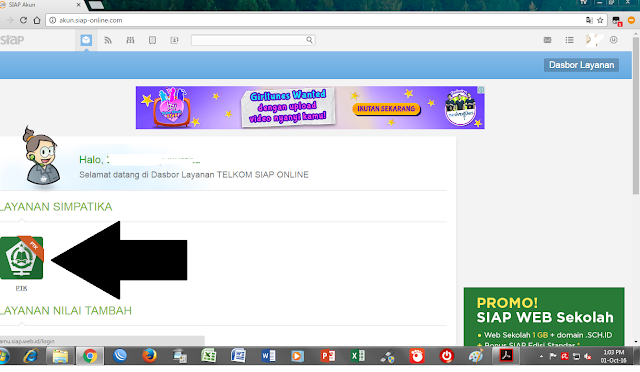Close the ad banner via AdChoices icon
Screen dimensions: 640x372
point(481,90)
